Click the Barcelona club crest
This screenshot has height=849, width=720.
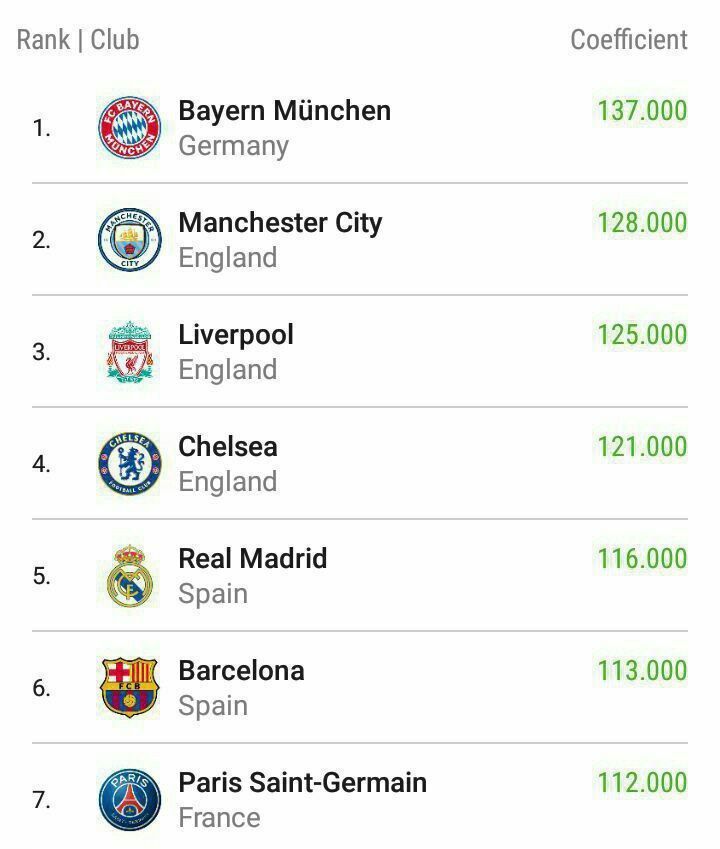129,688
